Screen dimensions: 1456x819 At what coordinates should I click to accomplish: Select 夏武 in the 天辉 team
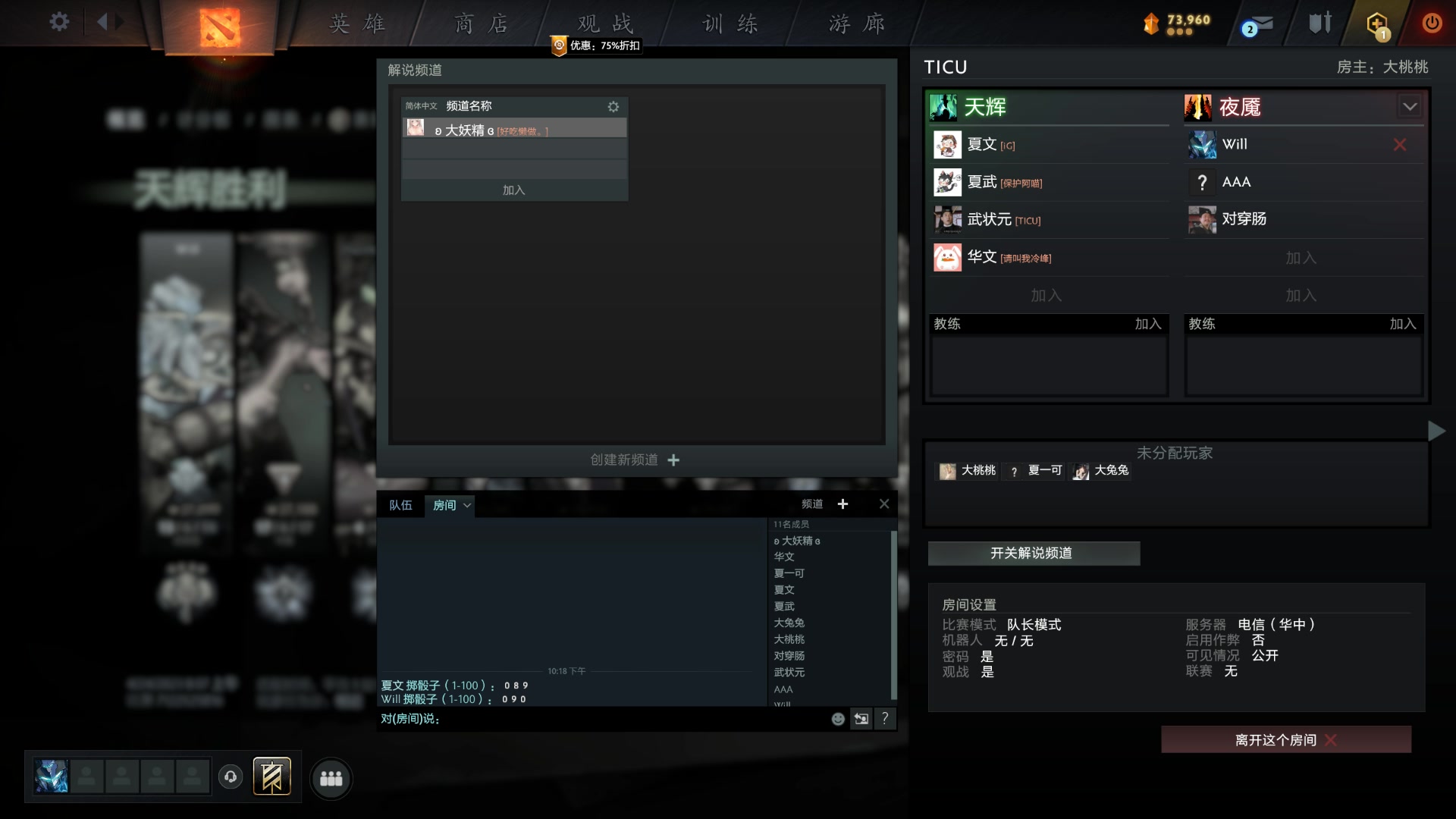[x=1050, y=183]
